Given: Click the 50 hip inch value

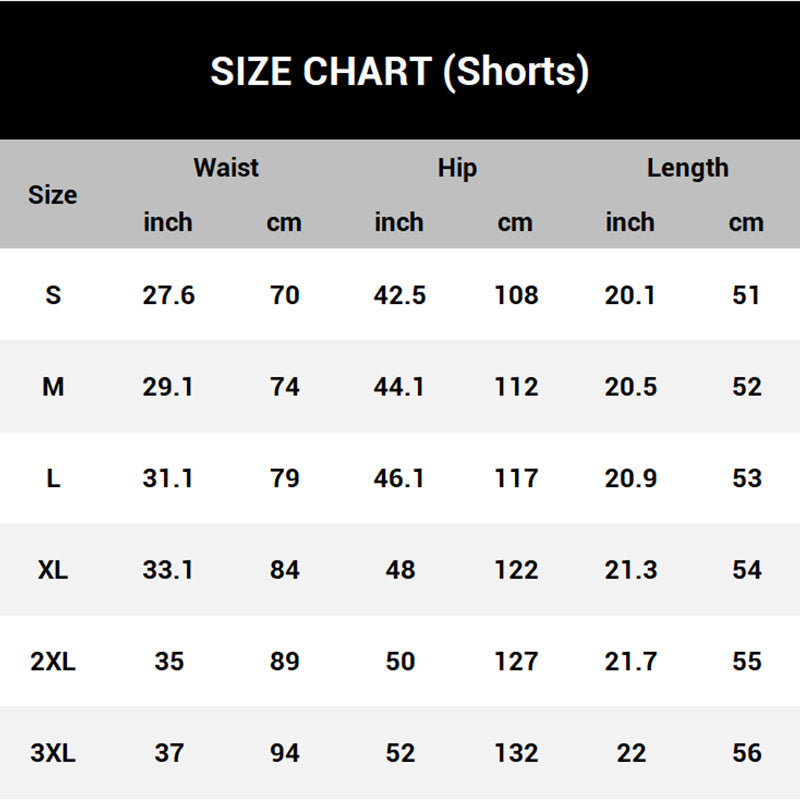Looking at the screenshot, I should click(x=400, y=661).
